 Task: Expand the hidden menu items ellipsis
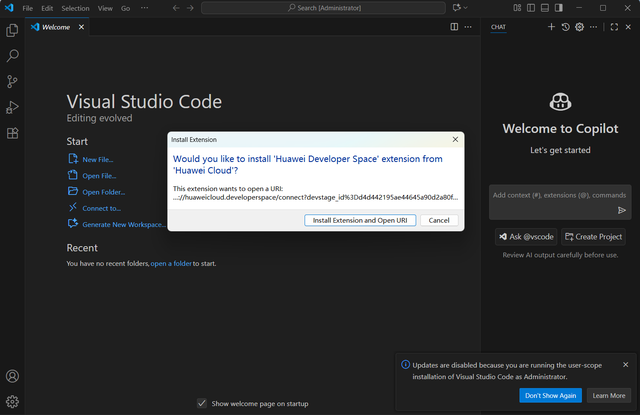click(146, 8)
